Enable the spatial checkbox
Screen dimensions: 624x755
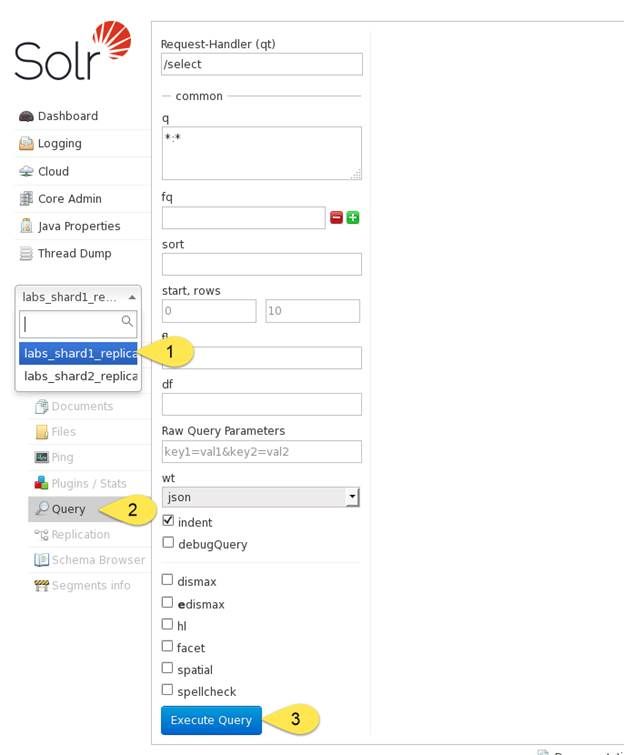point(167,668)
